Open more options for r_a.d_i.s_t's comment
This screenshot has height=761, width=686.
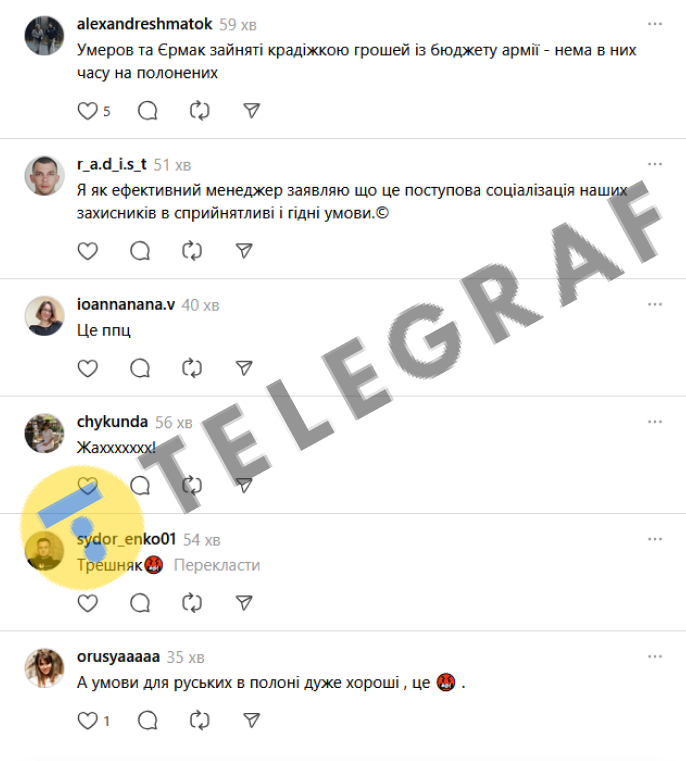click(655, 164)
